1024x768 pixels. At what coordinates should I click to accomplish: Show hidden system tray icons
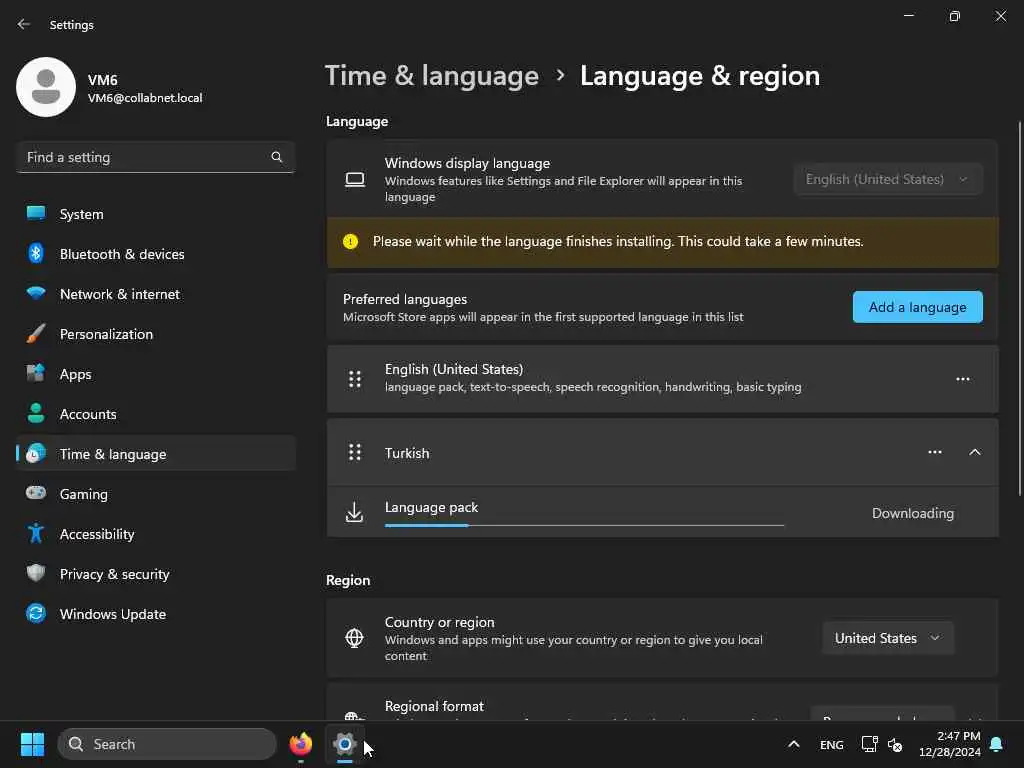[793, 744]
